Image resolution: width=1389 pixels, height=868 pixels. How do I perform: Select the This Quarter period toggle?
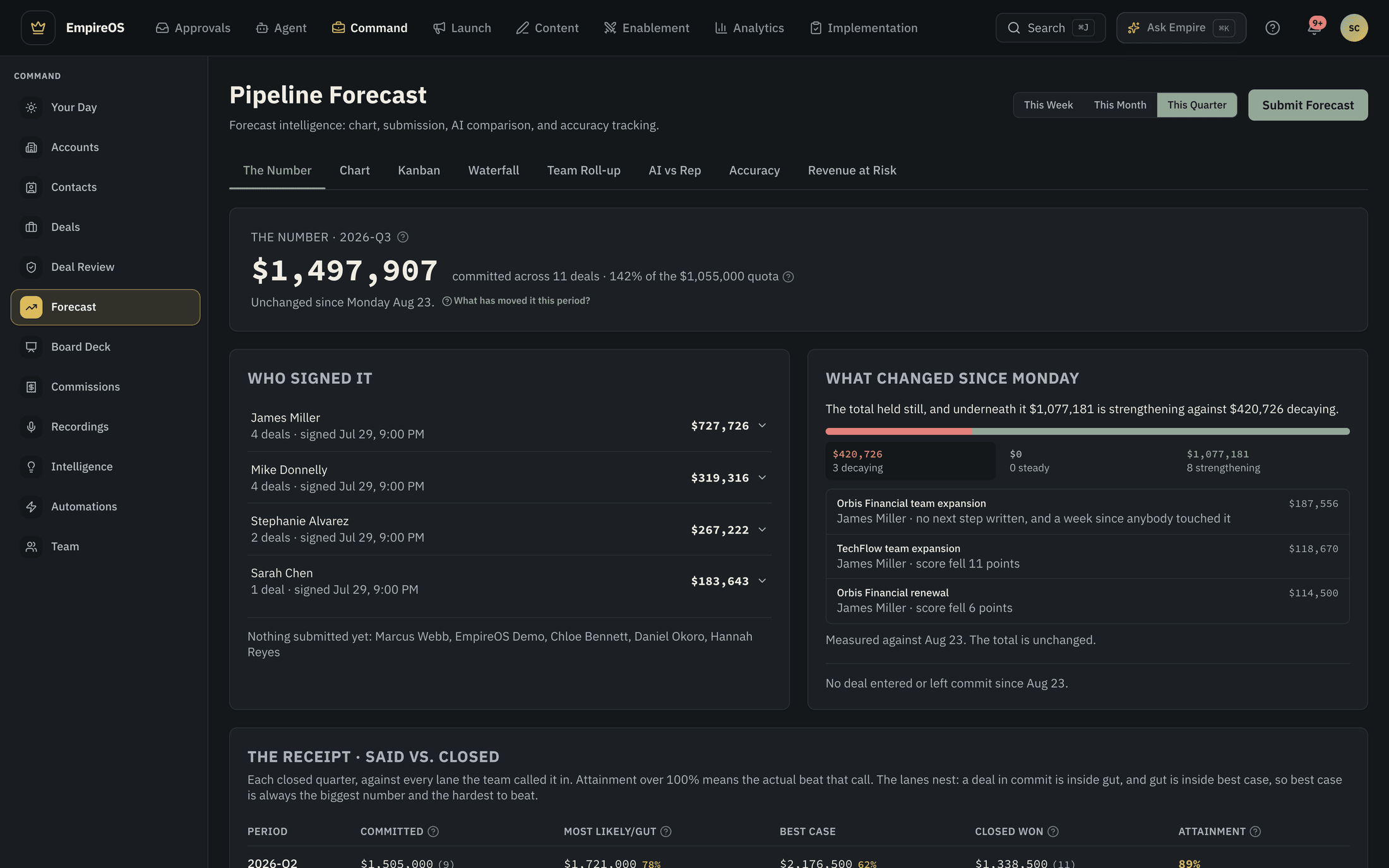pyautogui.click(x=1196, y=105)
